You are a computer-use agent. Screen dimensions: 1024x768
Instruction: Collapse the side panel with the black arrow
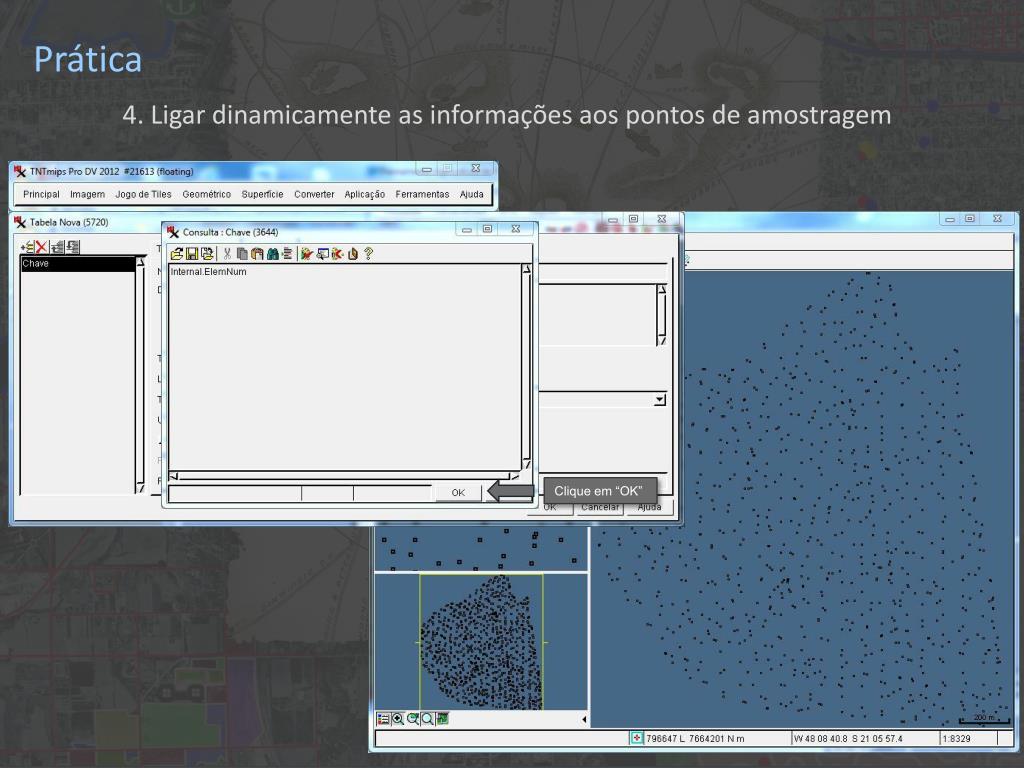pos(584,719)
